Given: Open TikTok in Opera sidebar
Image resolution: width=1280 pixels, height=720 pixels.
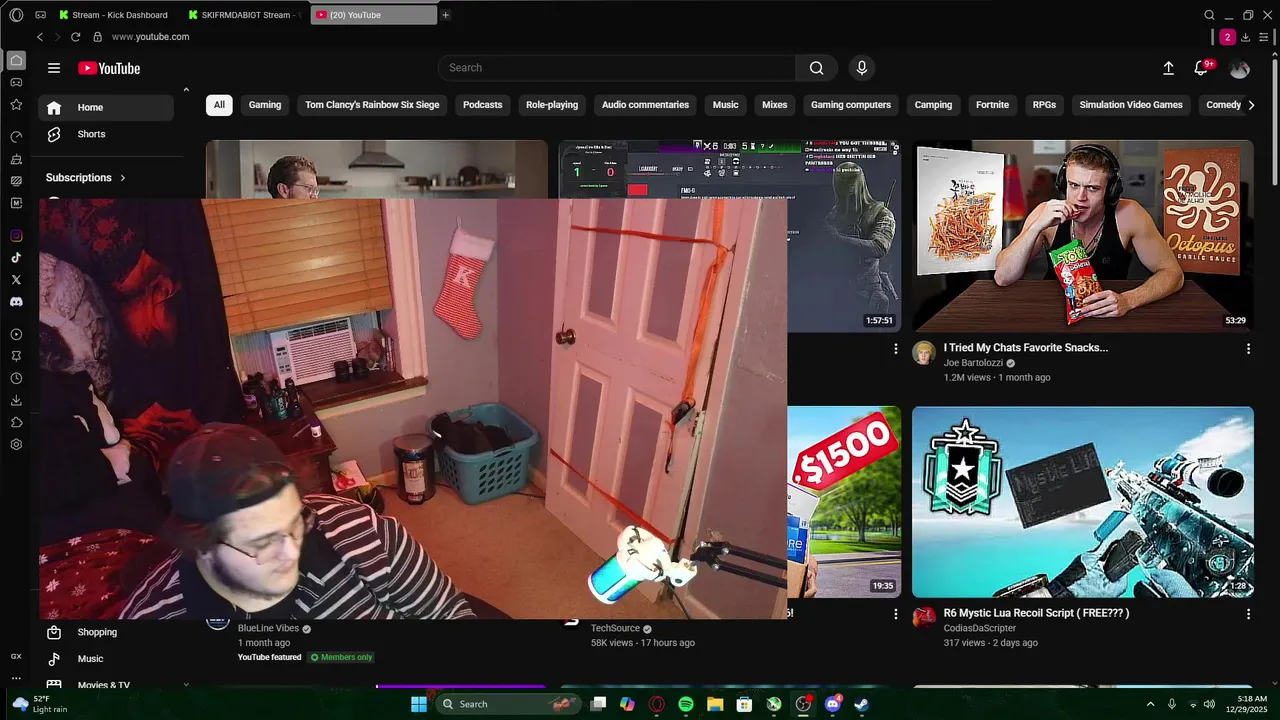Looking at the screenshot, I should (16, 258).
